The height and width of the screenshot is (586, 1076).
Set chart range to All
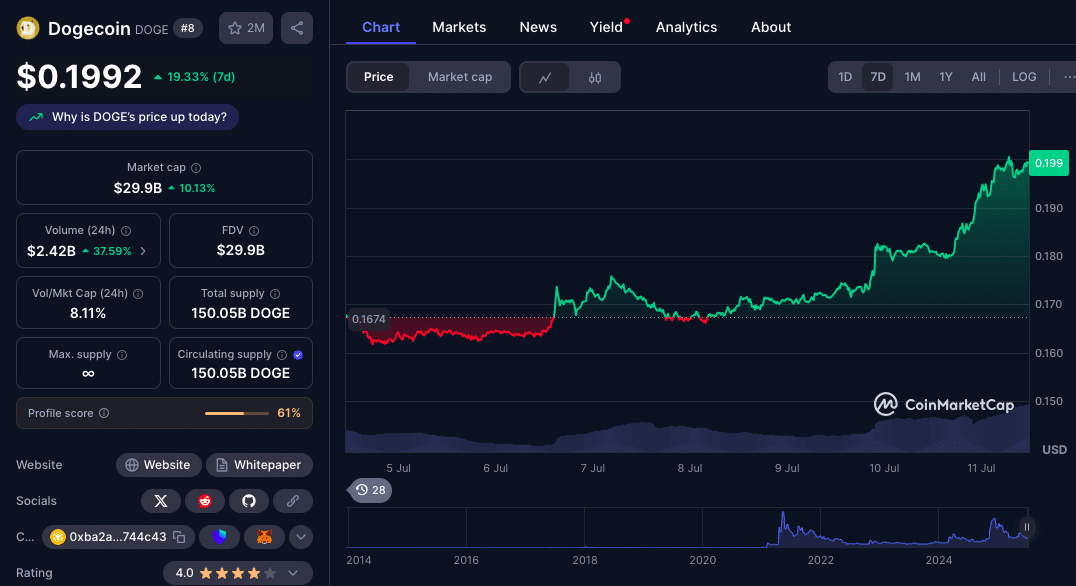click(979, 77)
